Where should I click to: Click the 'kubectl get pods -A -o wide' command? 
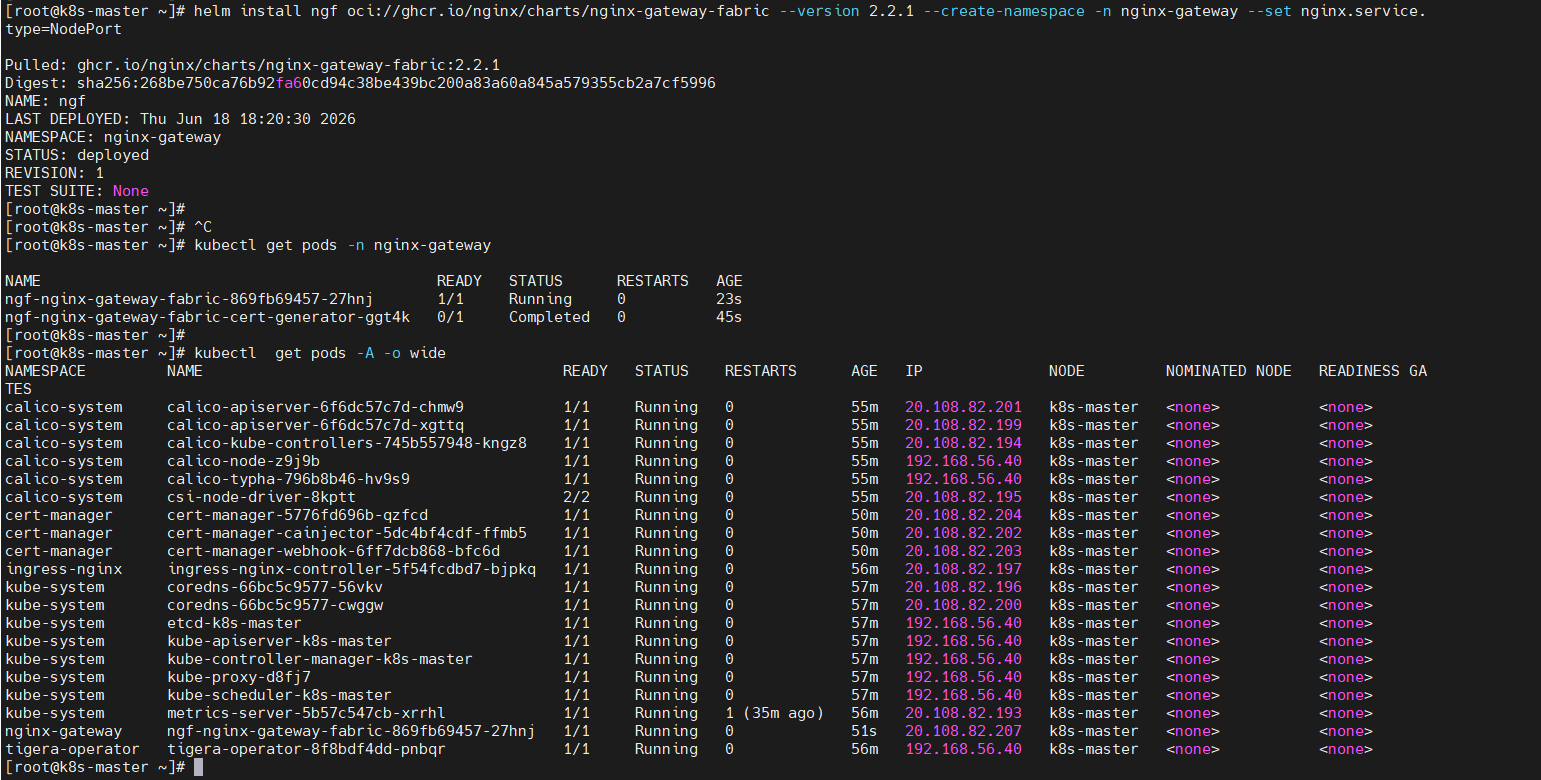(x=320, y=353)
